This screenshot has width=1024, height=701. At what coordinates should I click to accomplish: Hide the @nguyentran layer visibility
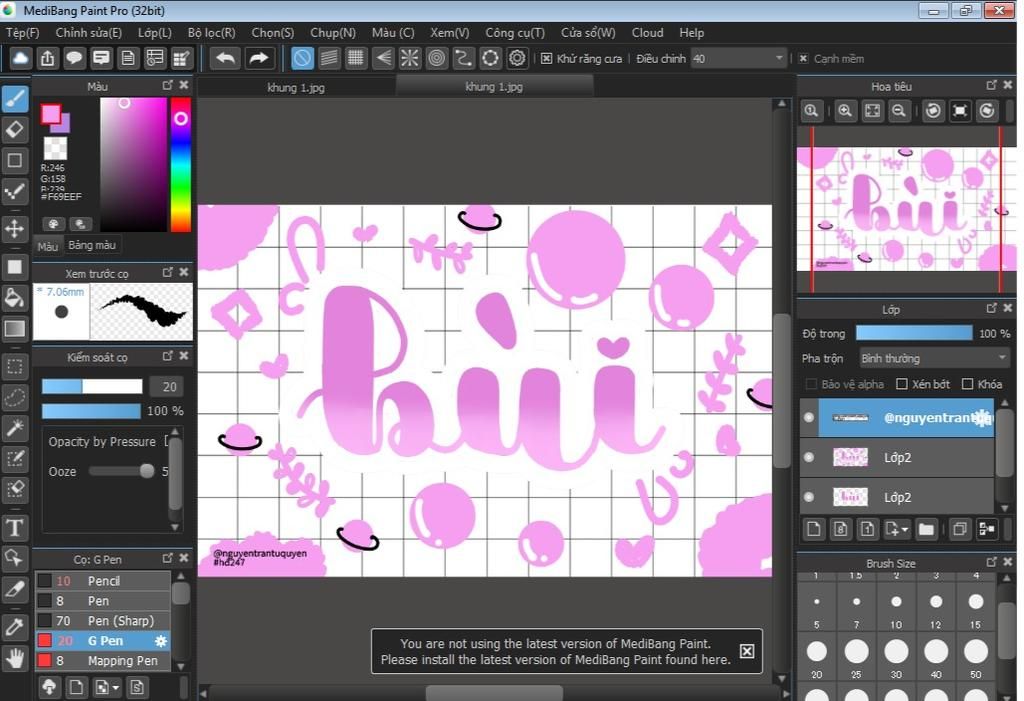click(x=809, y=418)
